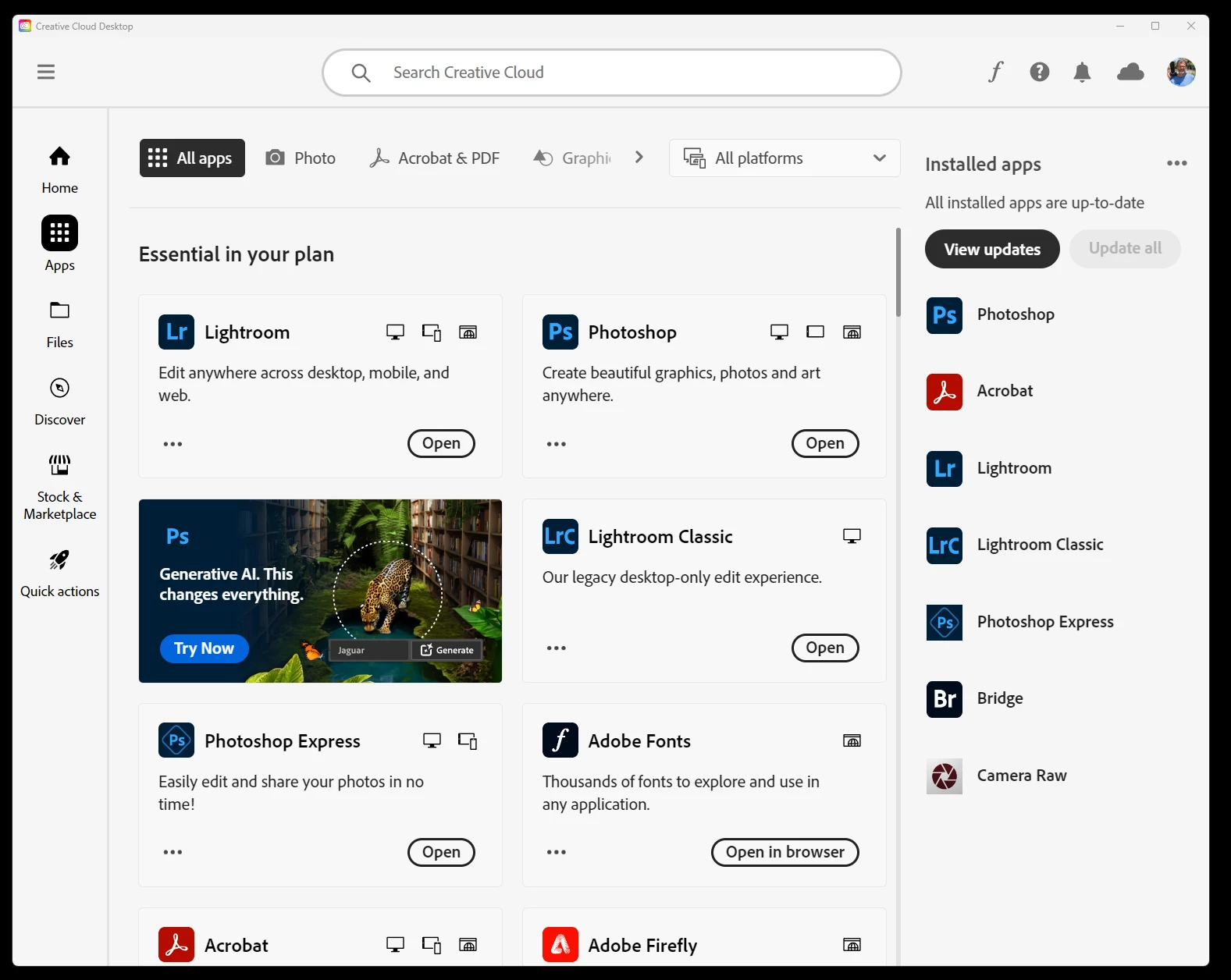The height and width of the screenshot is (980, 1231).
Task: Check cloud sync status icon
Action: (1130, 73)
